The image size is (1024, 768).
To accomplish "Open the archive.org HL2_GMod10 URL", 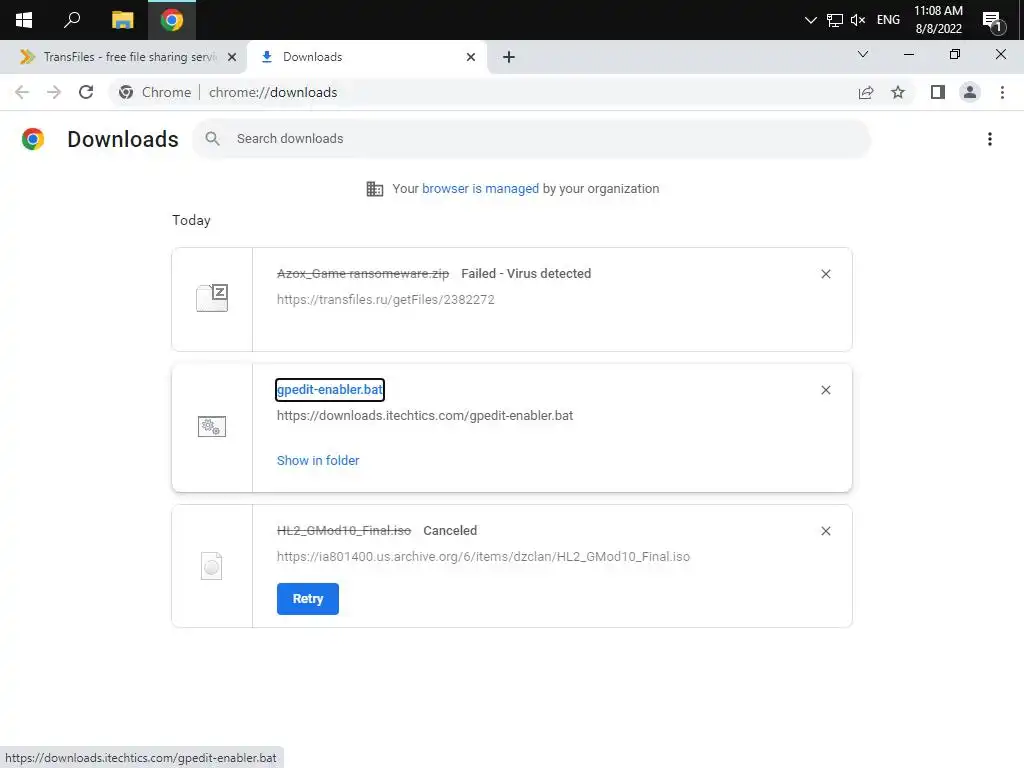I will point(483,556).
